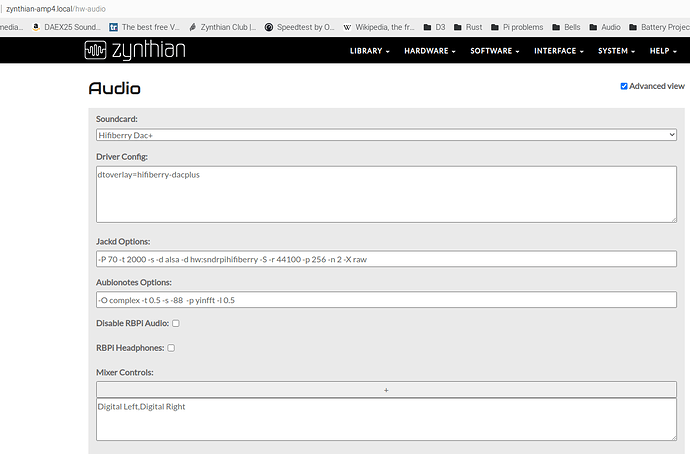The width and height of the screenshot is (690, 454).
Task: Click into the Aubionotes Options field
Action: point(386,300)
